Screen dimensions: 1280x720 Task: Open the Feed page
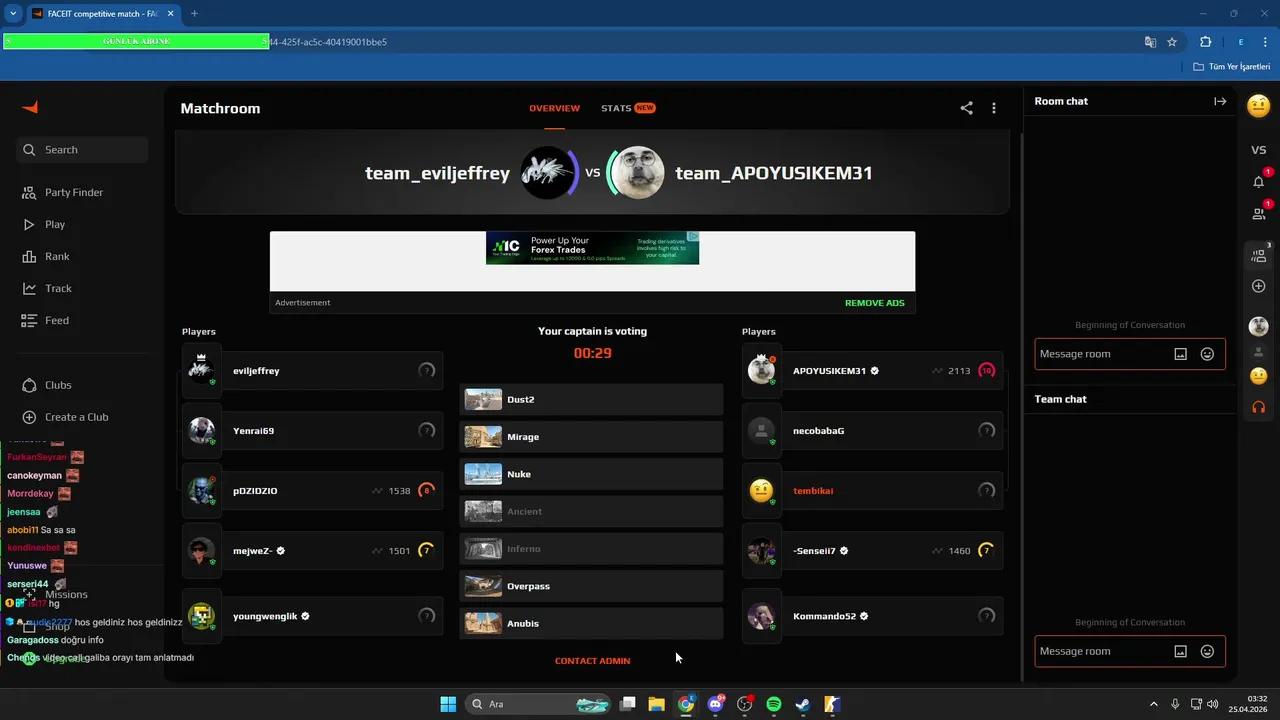(57, 320)
